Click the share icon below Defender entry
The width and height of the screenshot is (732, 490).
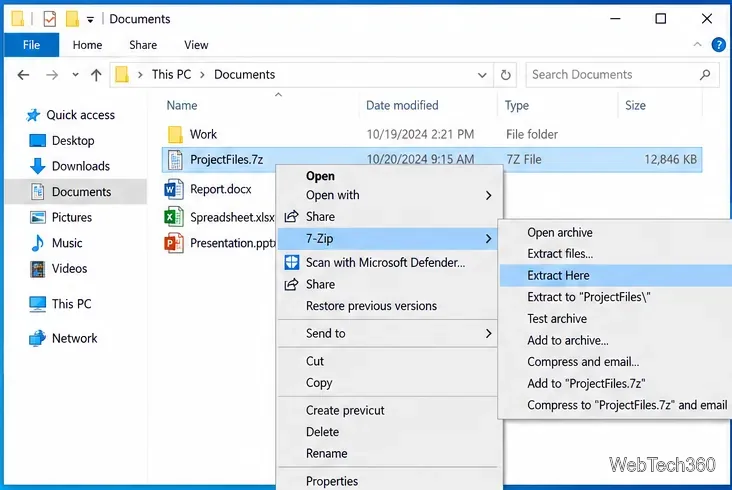coord(291,284)
